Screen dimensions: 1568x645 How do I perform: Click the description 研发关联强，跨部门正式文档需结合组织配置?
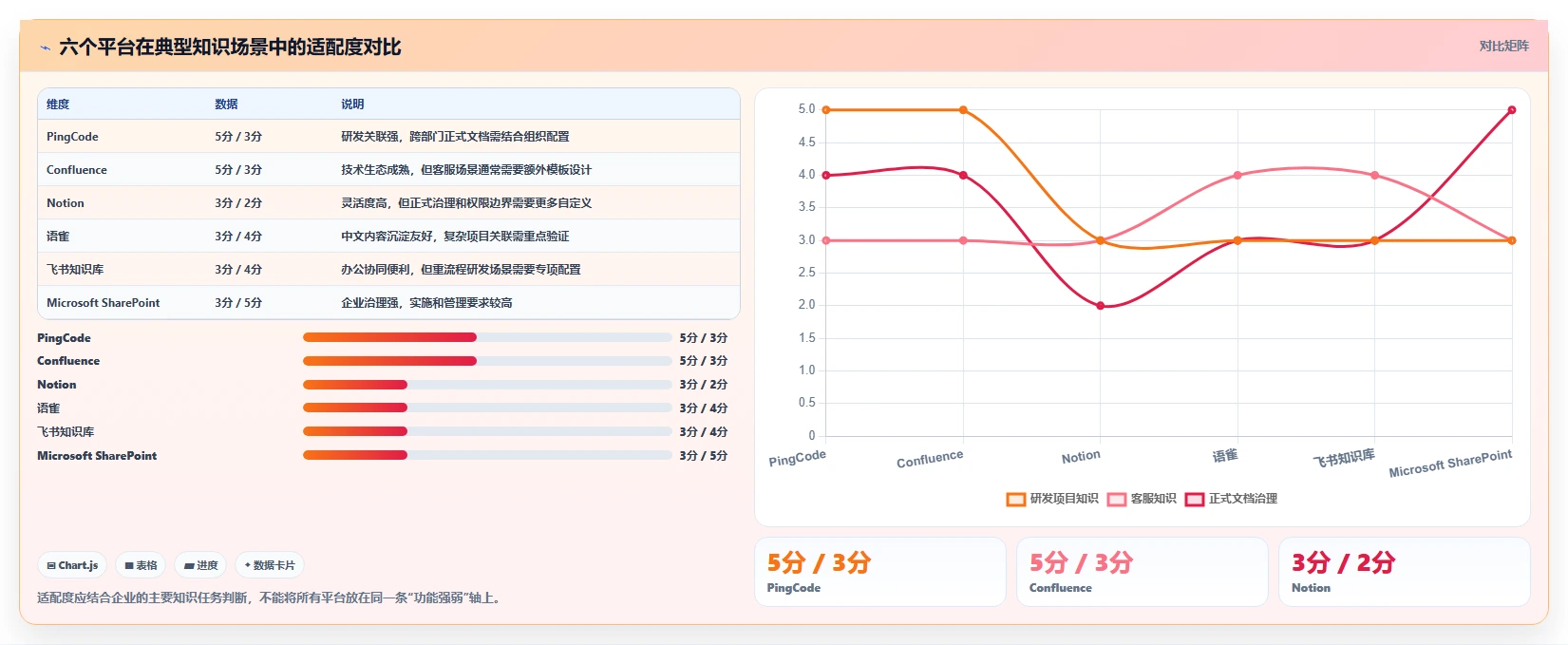[455, 137]
